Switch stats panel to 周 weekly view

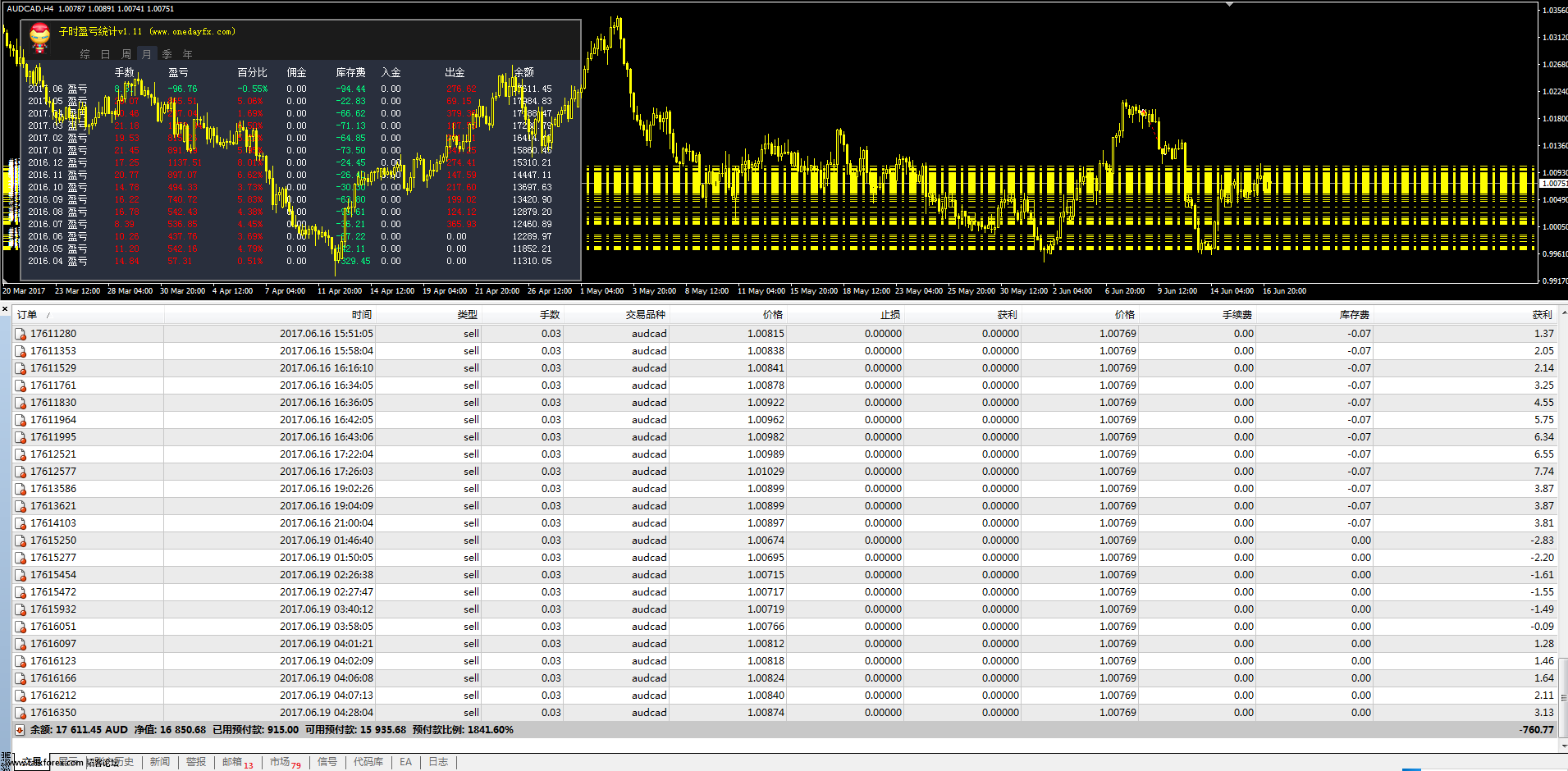pyautogui.click(x=126, y=54)
